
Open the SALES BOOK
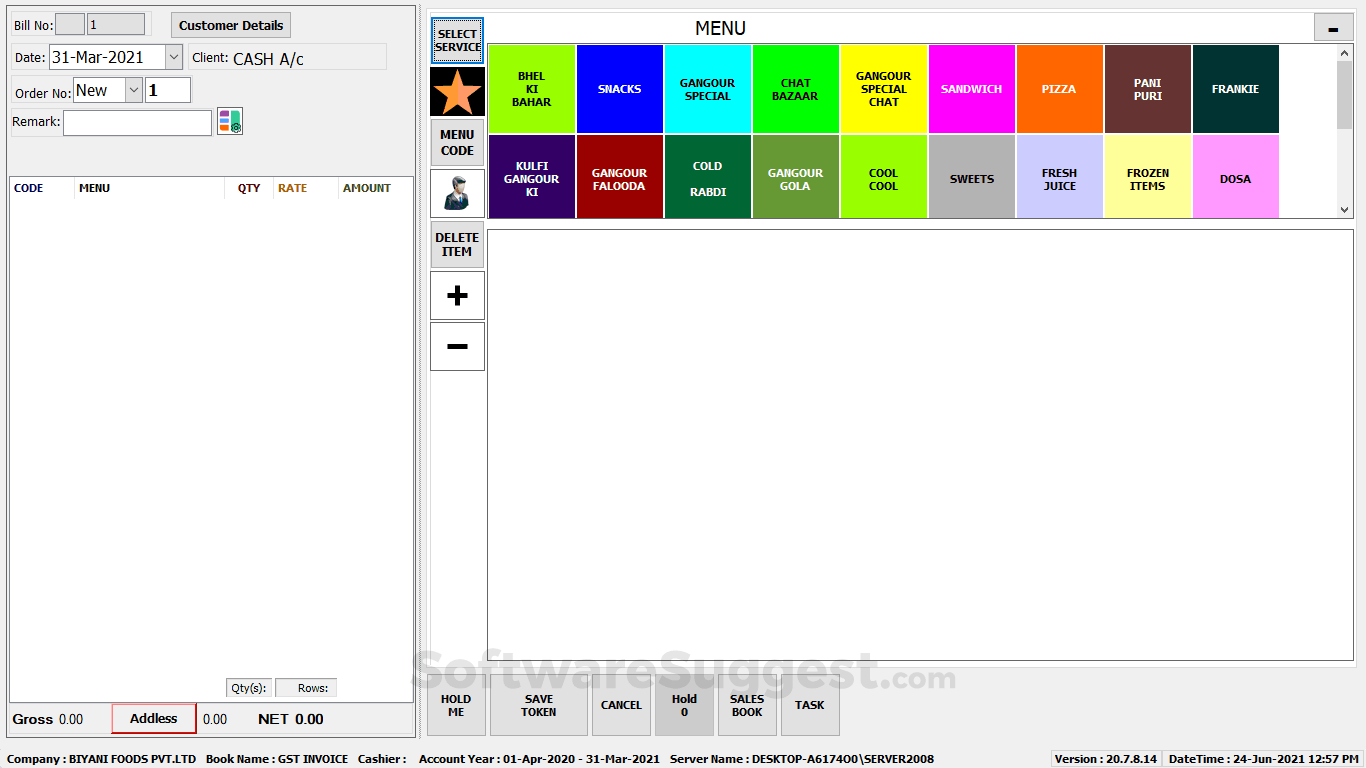(x=747, y=705)
